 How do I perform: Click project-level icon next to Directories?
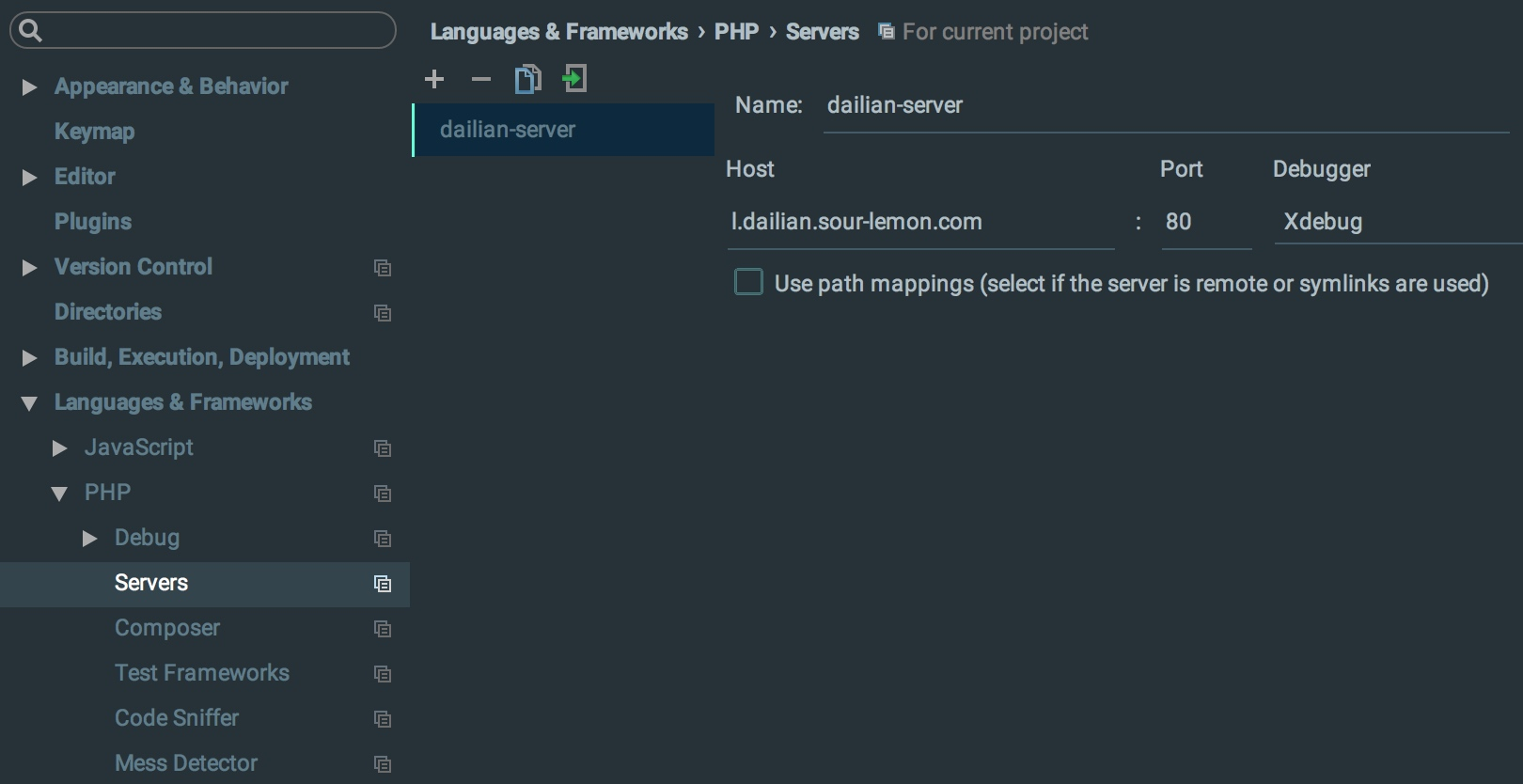coord(383,313)
